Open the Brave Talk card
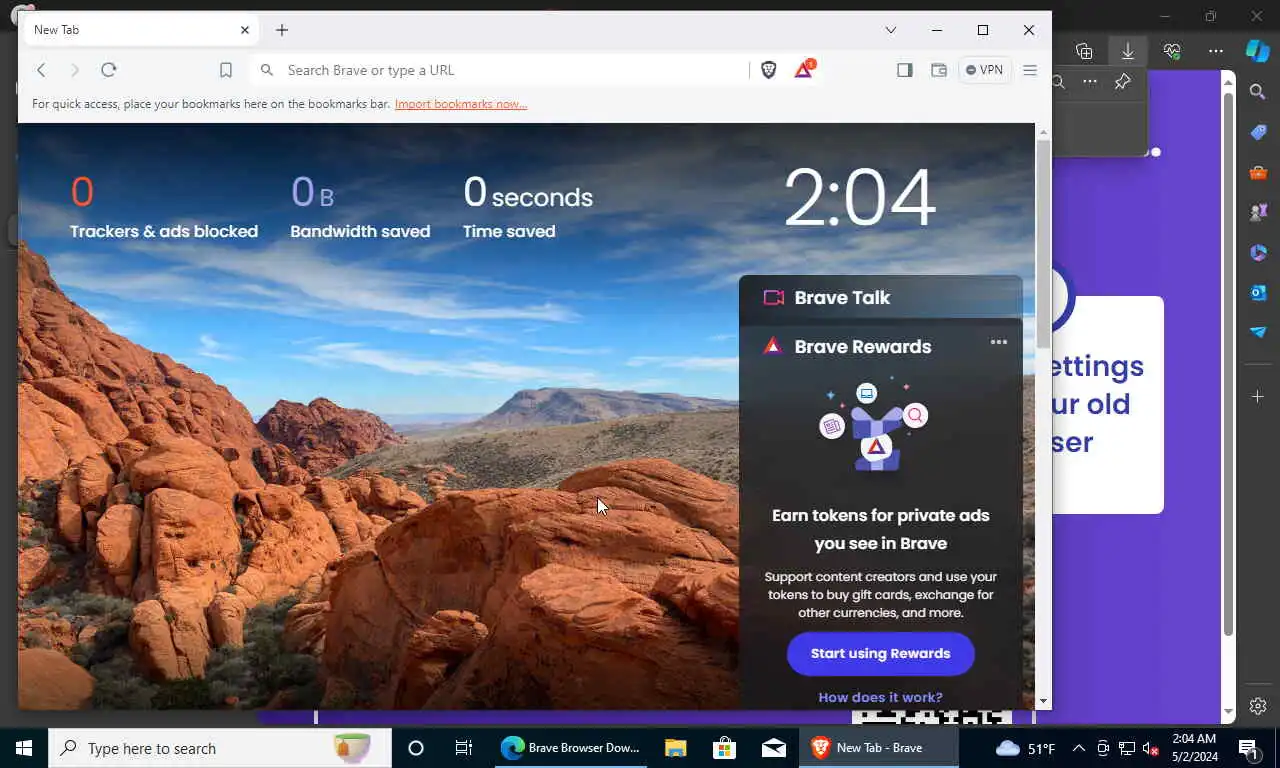 pos(881,297)
